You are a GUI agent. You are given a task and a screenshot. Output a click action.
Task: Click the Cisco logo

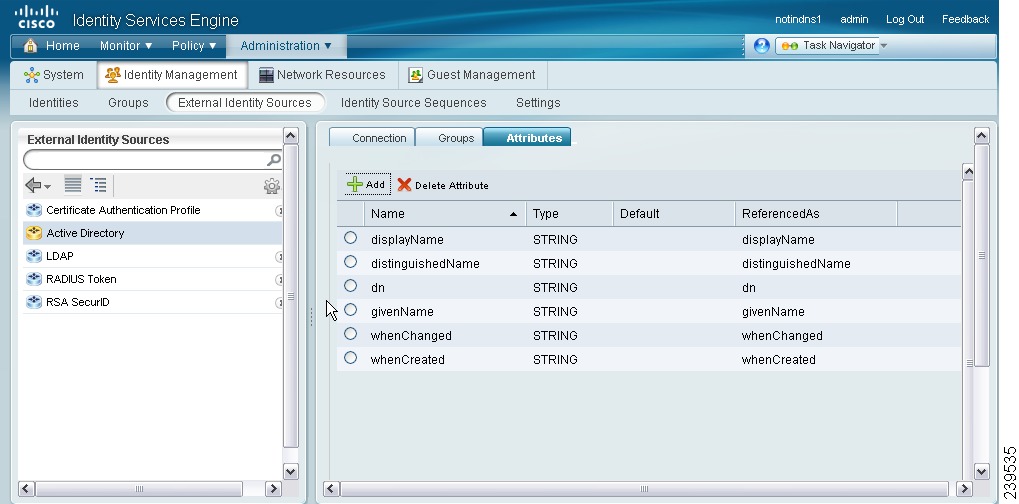click(36, 18)
